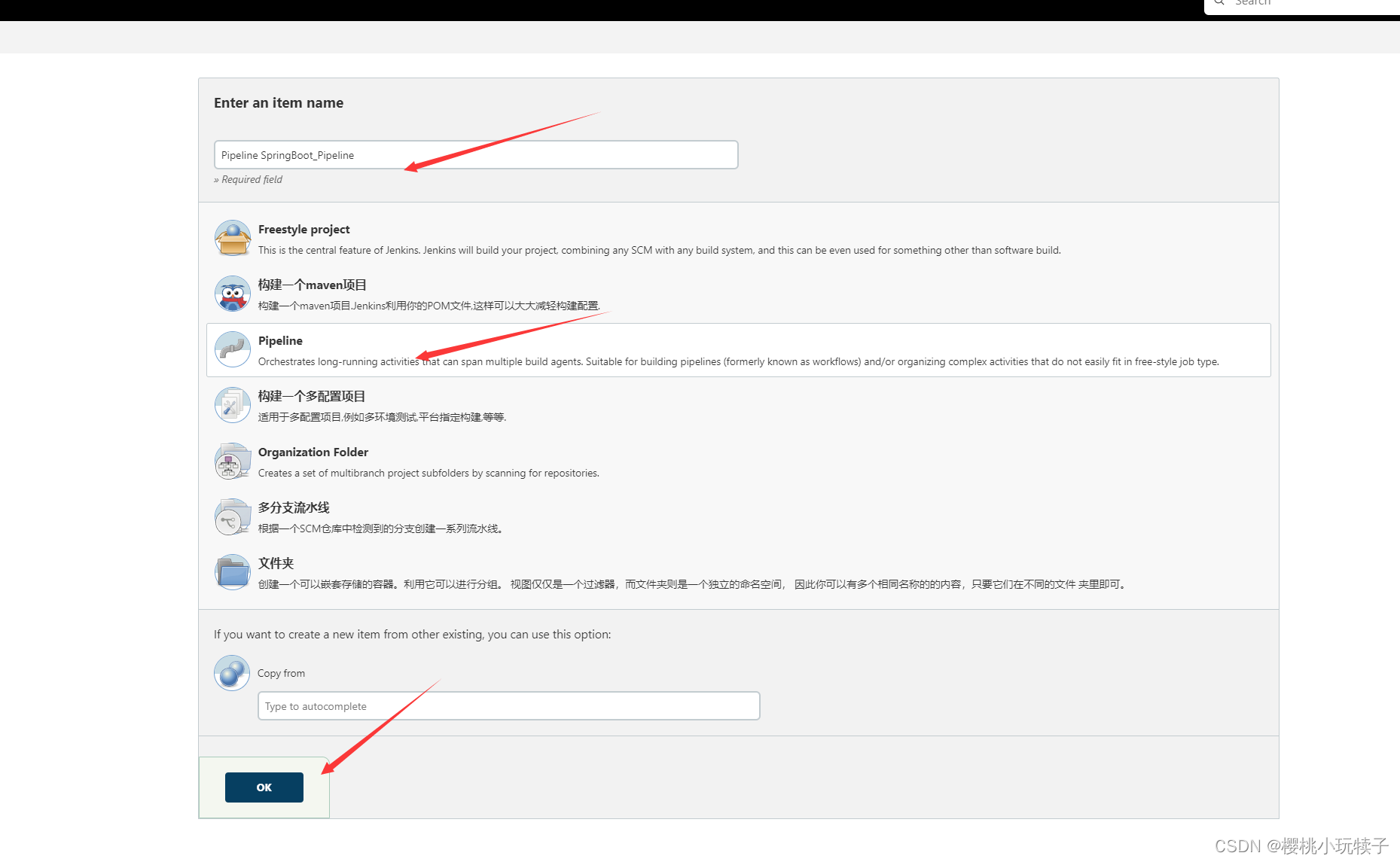Click the multibranch pipeline (多分支流水线) icon

click(x=233, y=516)
